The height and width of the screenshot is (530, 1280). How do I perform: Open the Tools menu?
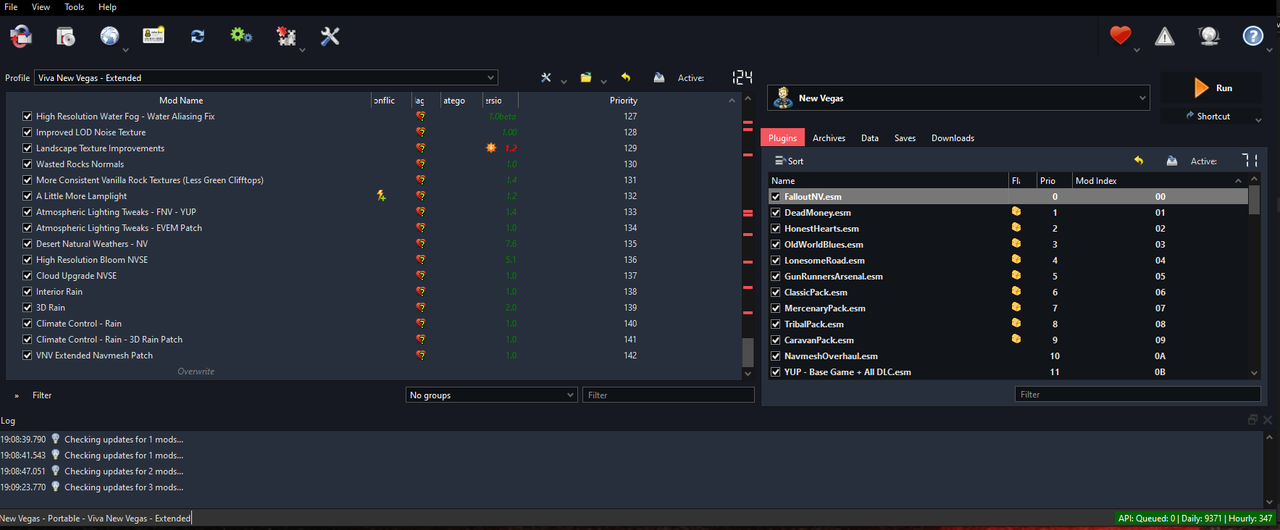(75, 7)
